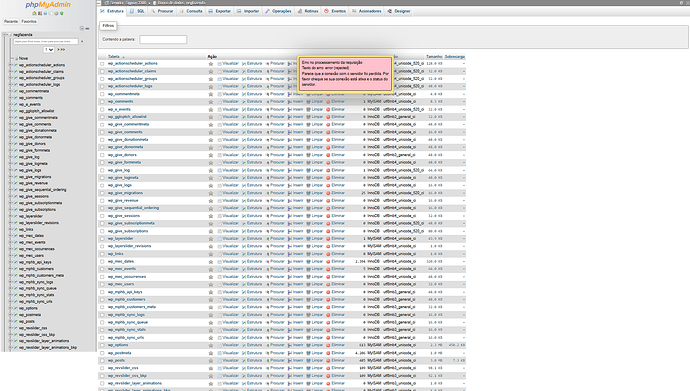Expand wp_layerslider node in sidebar tree
The width and height of the screenshot is (690, 391).
11,216
